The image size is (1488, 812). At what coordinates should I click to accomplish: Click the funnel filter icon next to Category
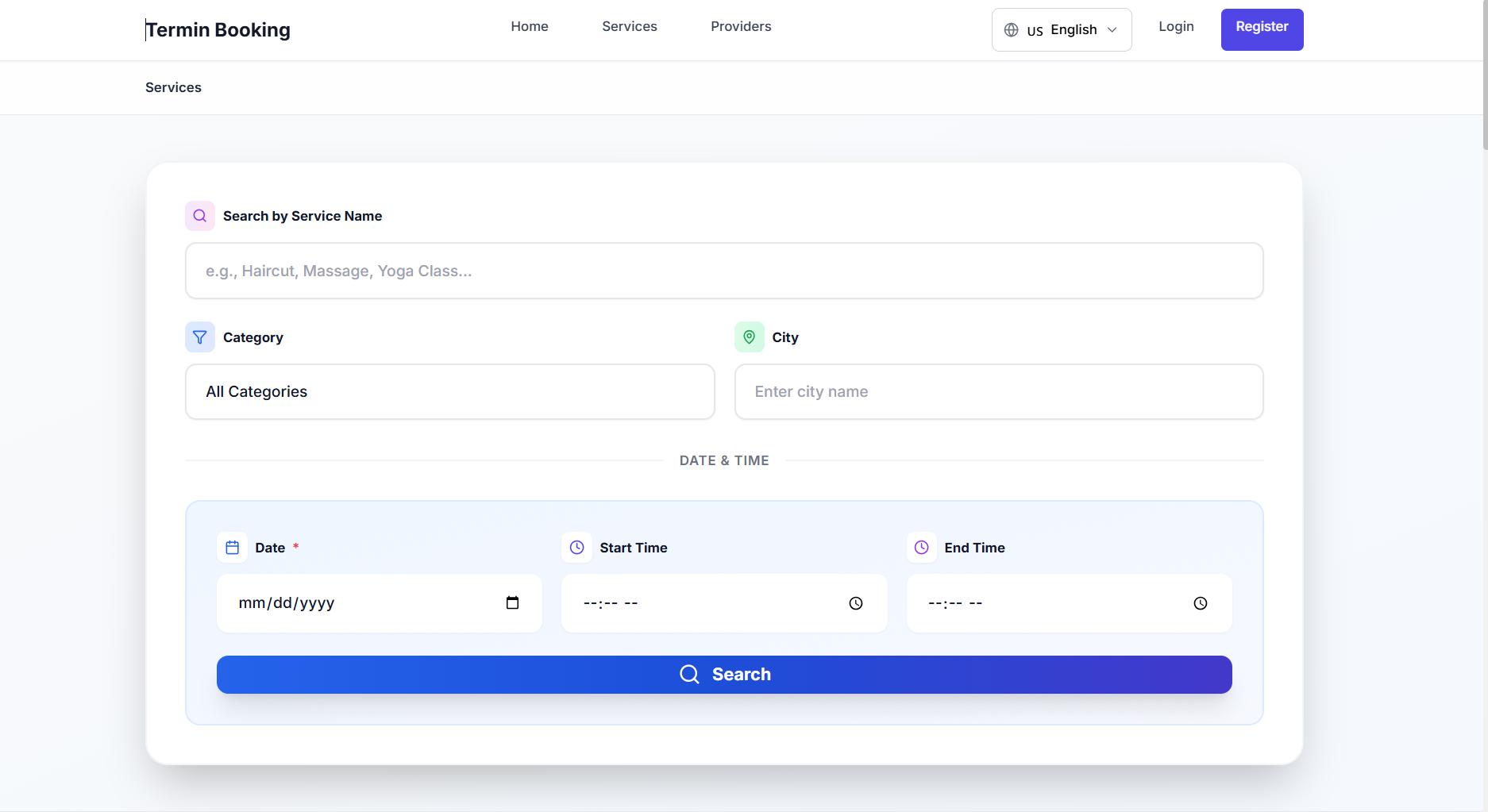(200, 337)
